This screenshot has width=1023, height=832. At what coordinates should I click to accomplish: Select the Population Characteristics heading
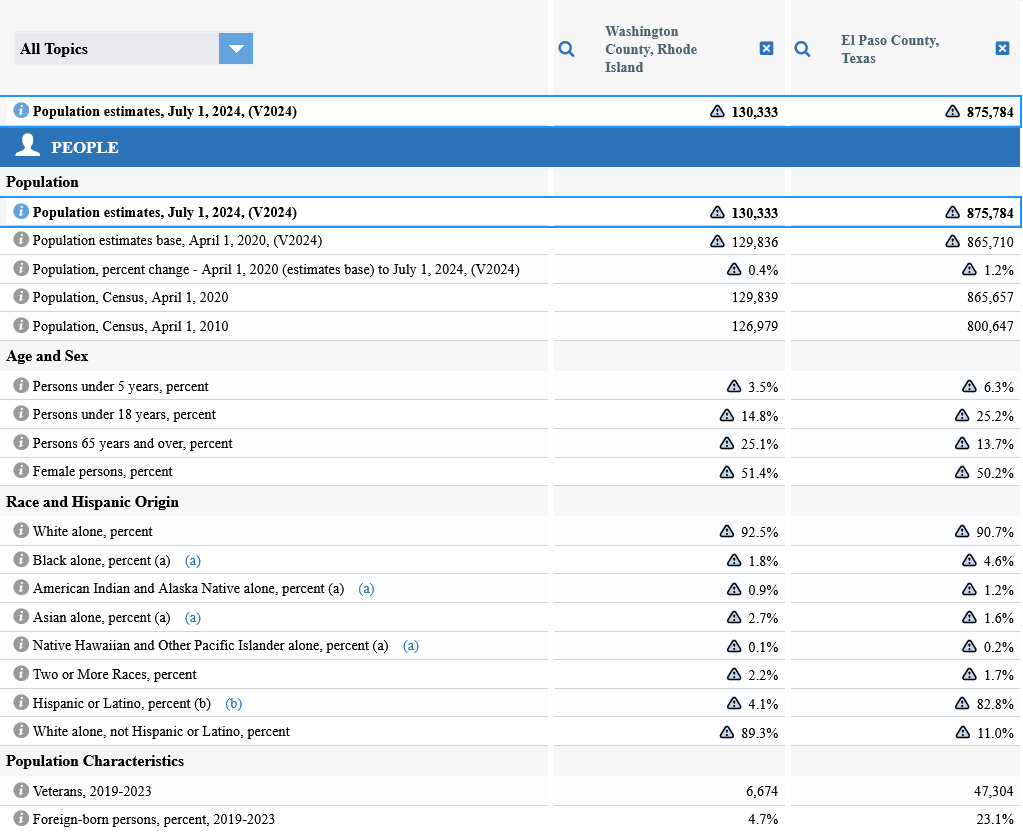click(95, 761)
